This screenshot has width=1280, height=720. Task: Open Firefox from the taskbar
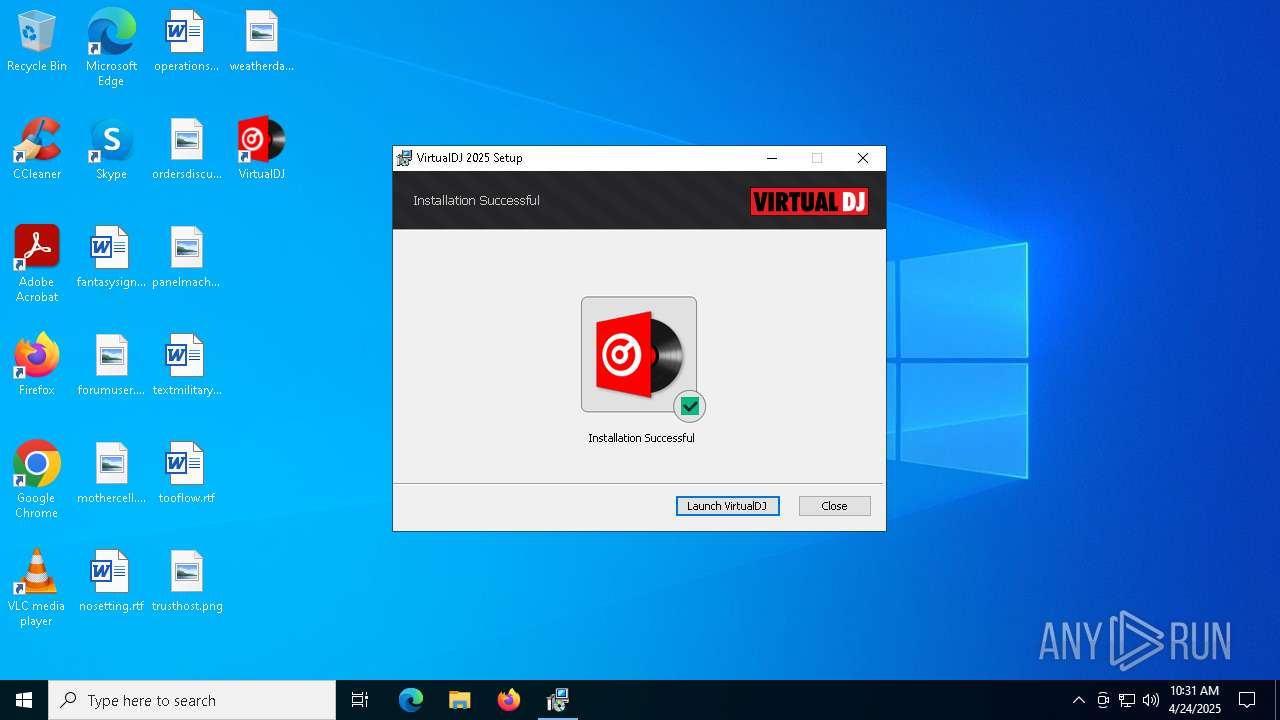pyautogui.click(x=509, y=700)
